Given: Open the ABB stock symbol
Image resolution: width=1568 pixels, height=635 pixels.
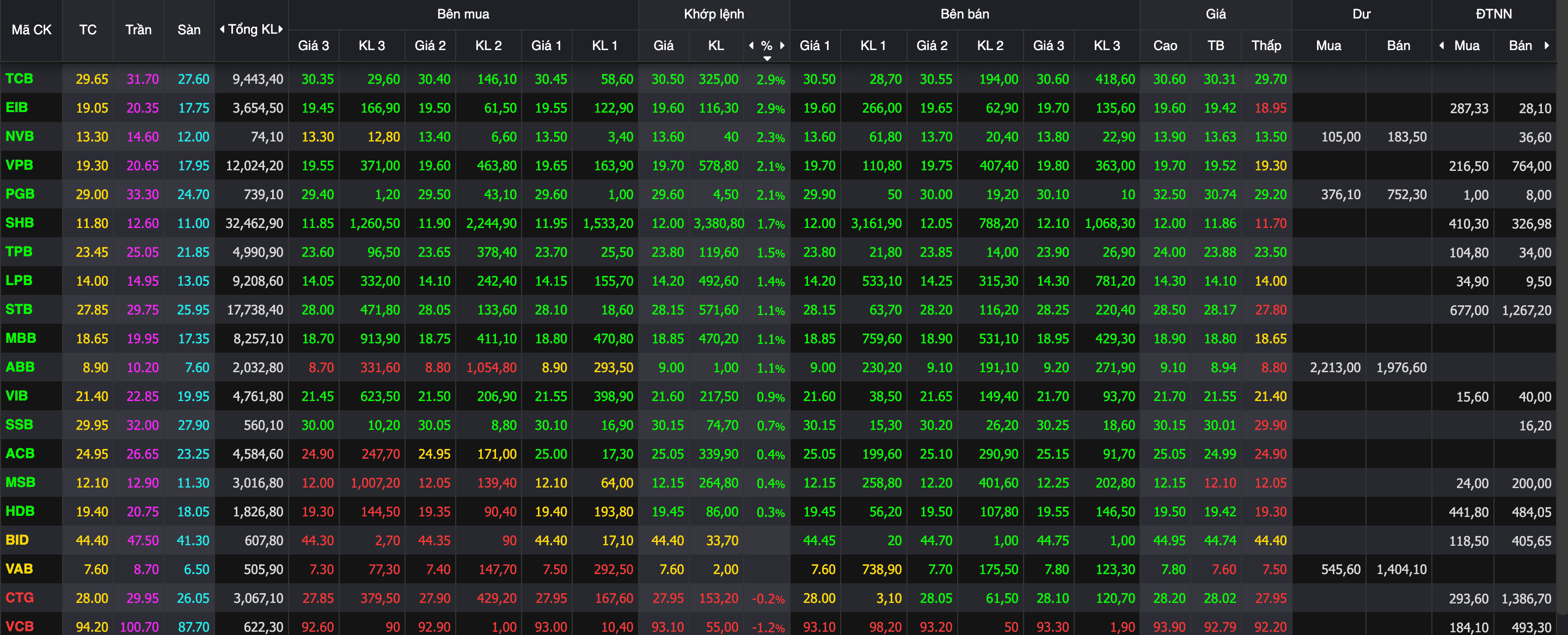Looking at the screenshot, I should tap(20, 367).
